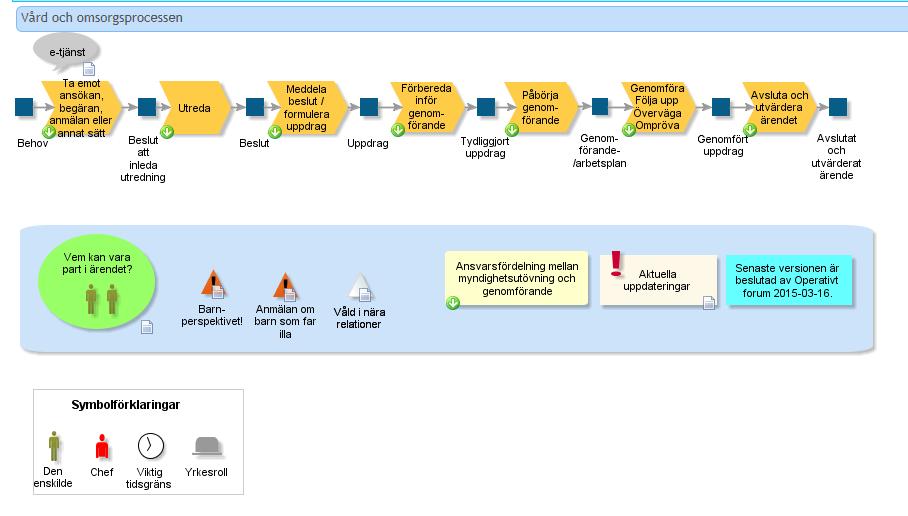This screenshot has height=516, width=908.
Task: Open the e-tjänst speech bubble
Action: click(66, 52)
